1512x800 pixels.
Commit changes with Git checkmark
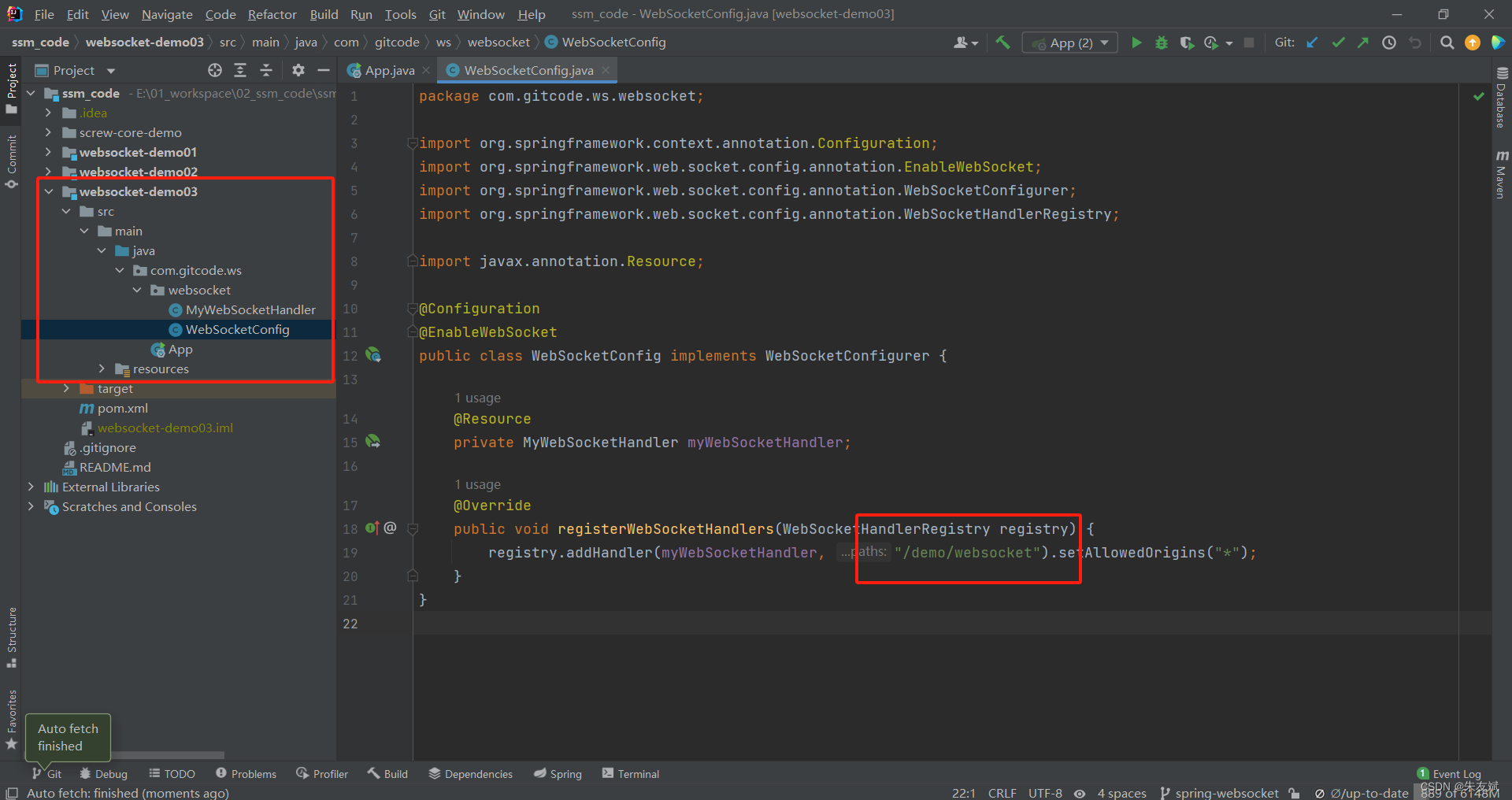pos(1338,43)
